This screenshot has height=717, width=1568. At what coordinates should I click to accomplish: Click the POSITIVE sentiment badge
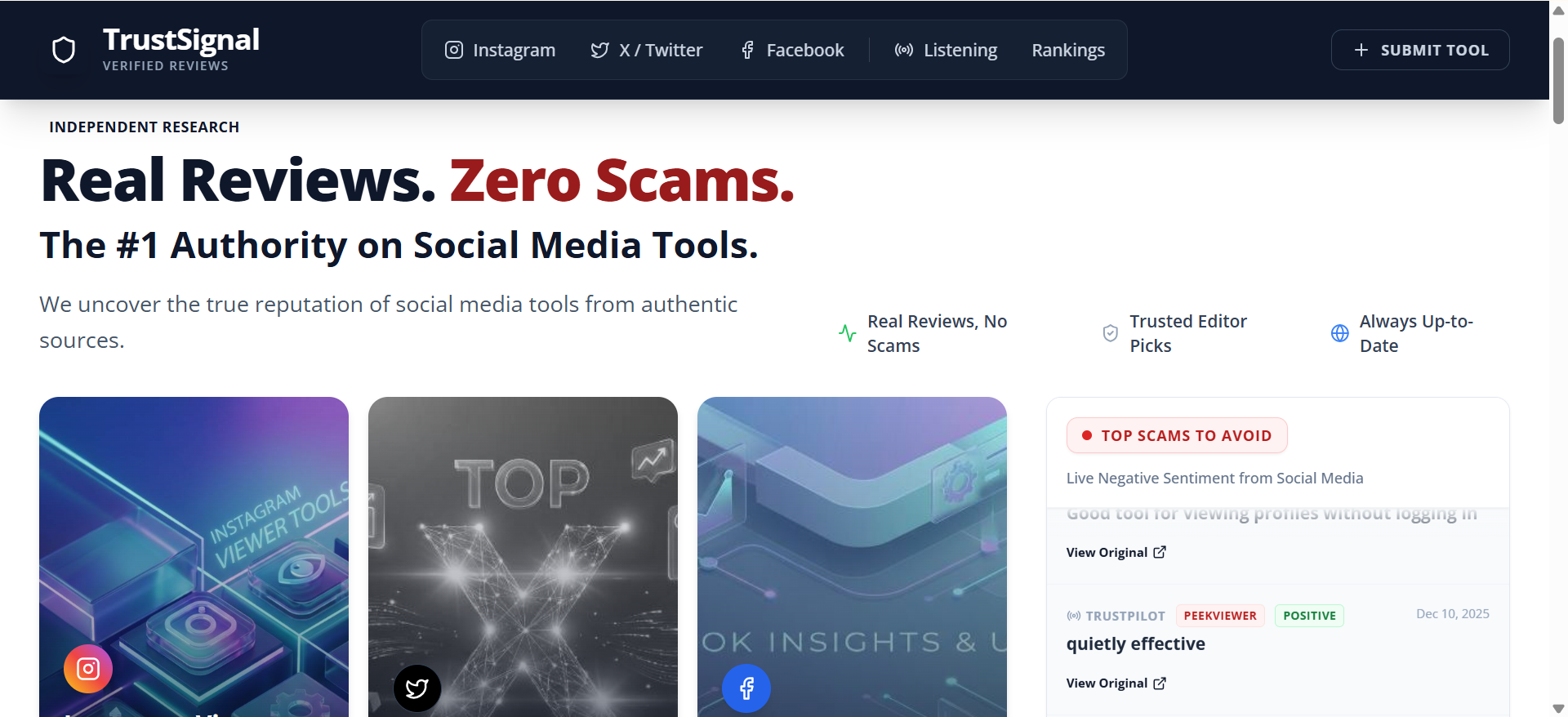[x=1309, y=616]
